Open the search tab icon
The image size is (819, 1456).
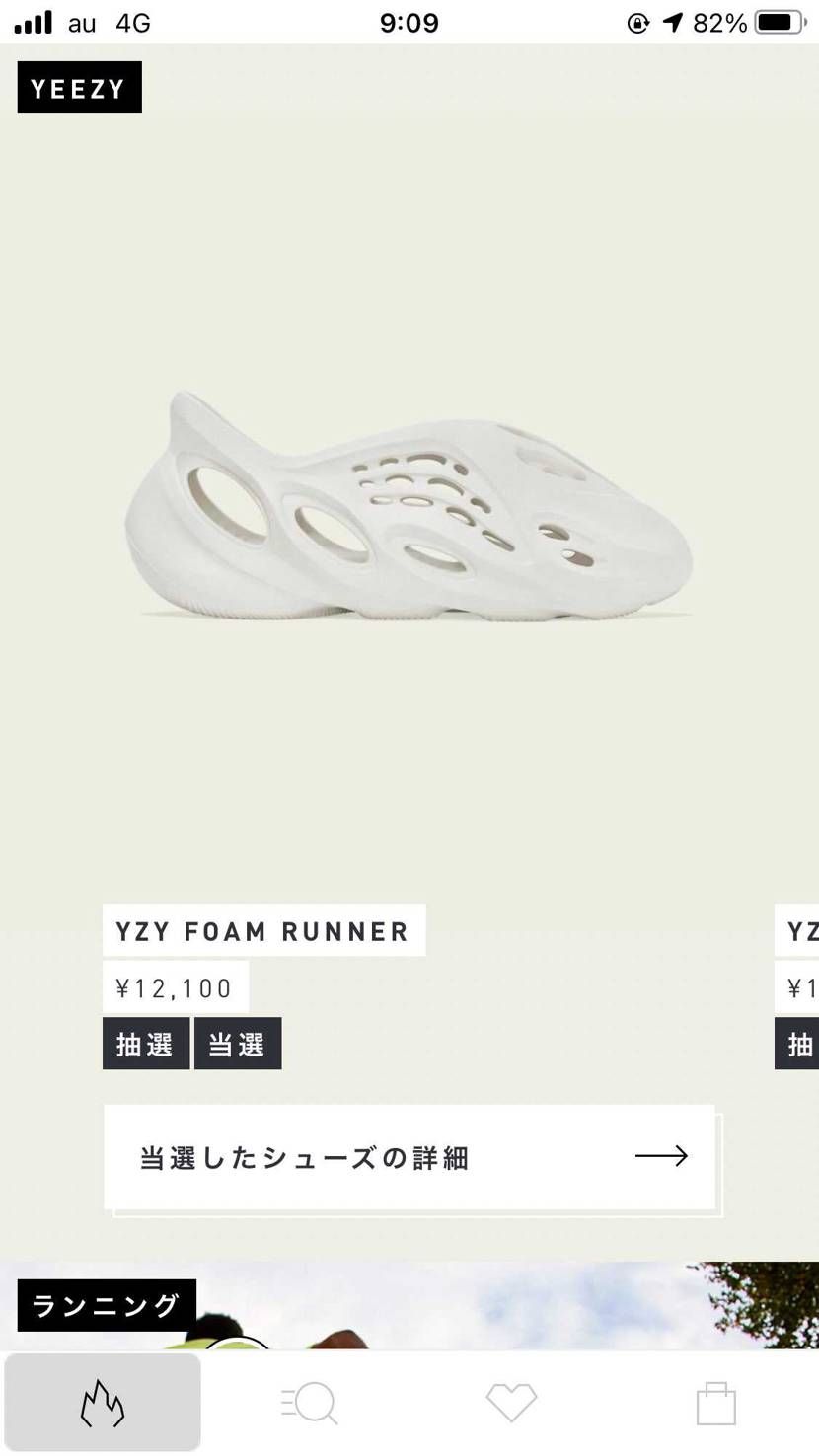pyautogui.click(x=309, y=1403)
